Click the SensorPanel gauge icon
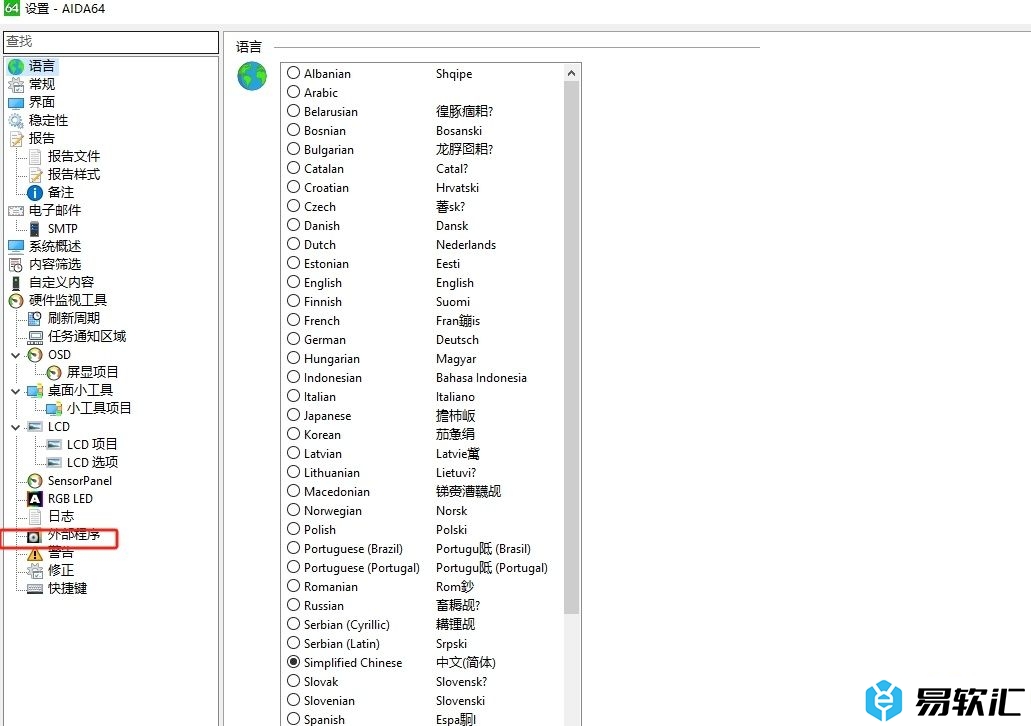 (x=35, y=481)
